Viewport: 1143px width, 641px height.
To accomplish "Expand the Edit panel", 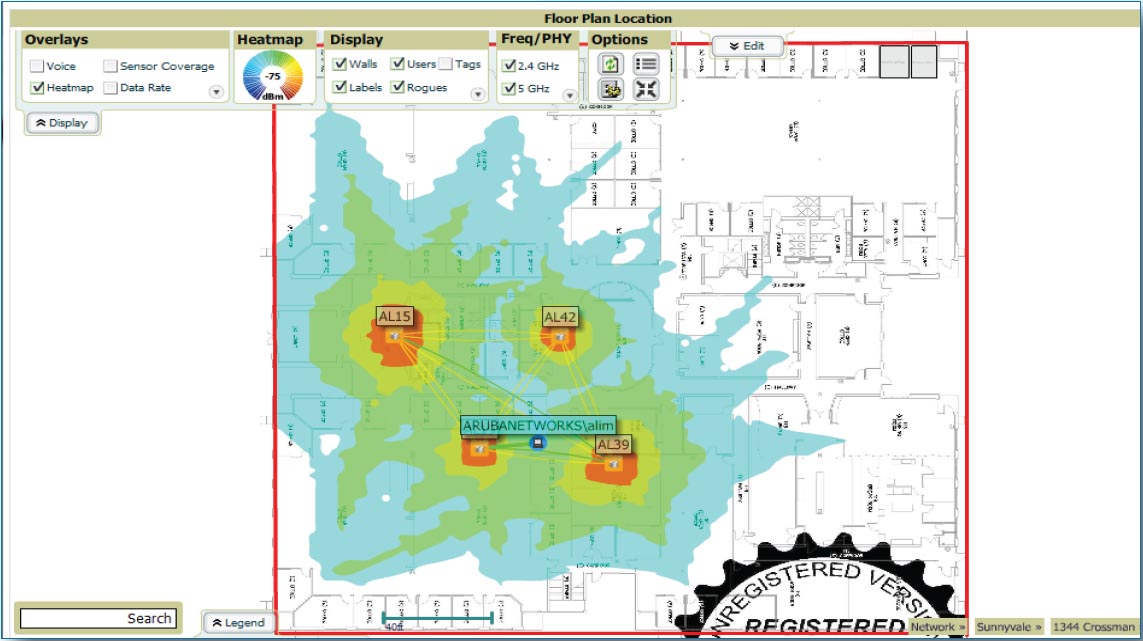I will pyautogui.click(x=746, y=46).
